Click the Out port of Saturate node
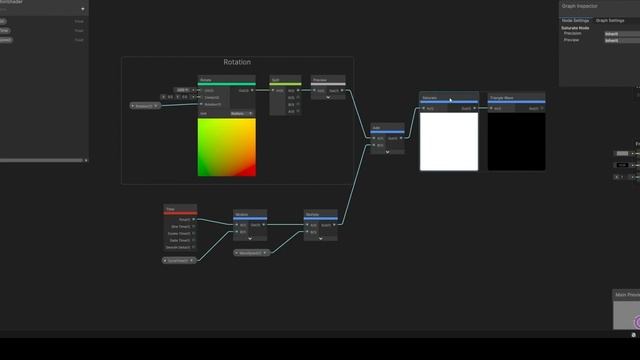This screenshot has height=360, width=640. 475,108
